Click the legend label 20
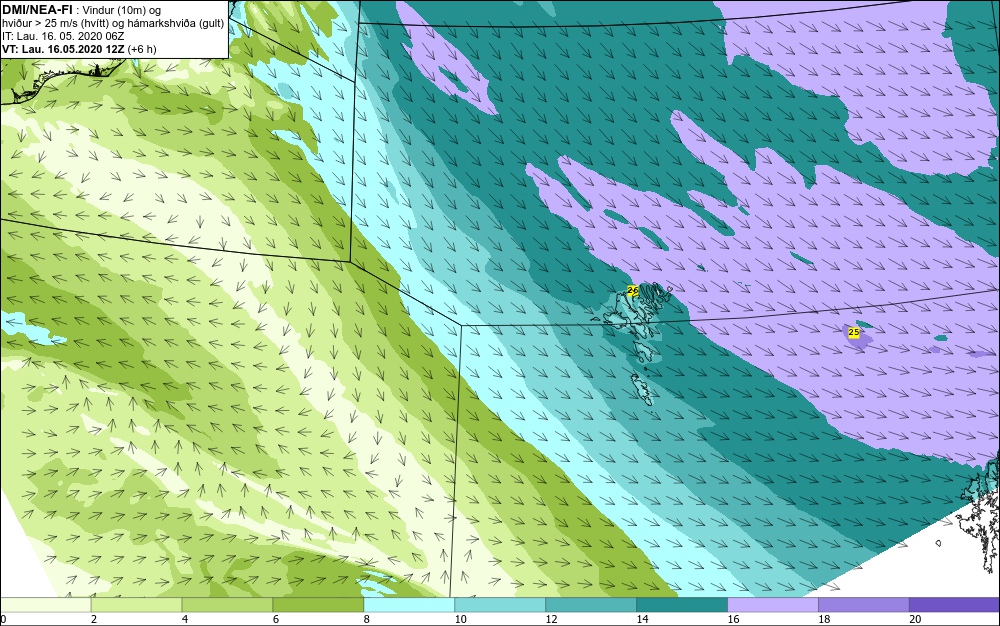1000x626 pixels. point(915,619)
